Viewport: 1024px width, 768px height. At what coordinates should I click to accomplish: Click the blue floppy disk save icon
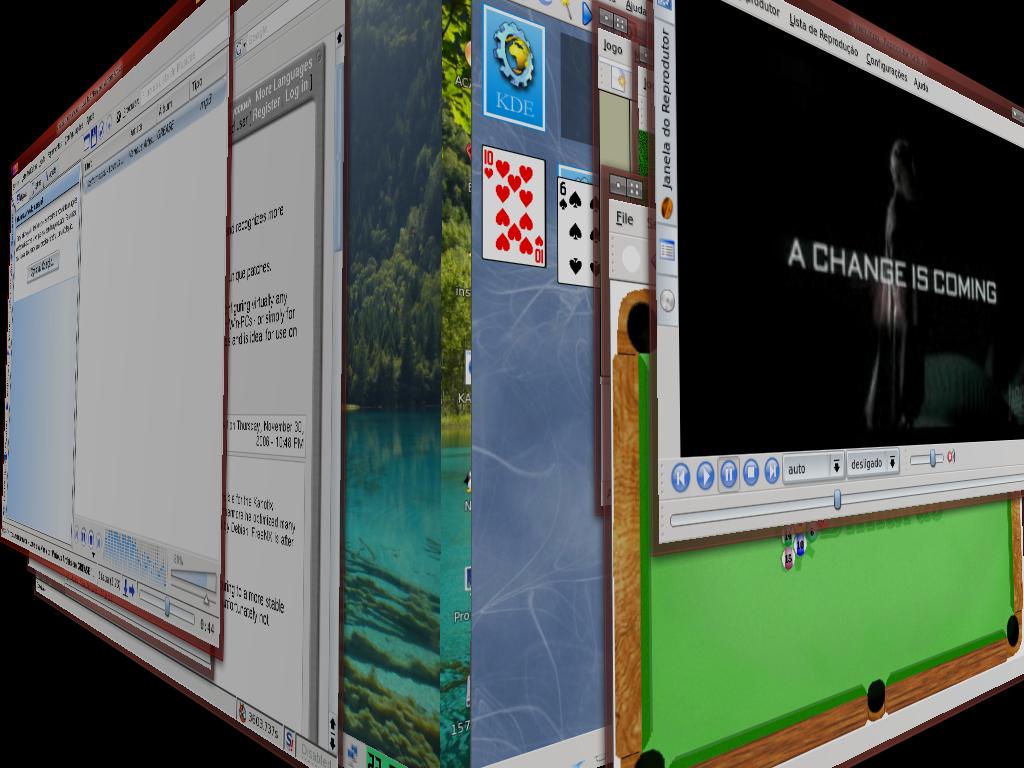pyautogui.click(x=93, y=137)
